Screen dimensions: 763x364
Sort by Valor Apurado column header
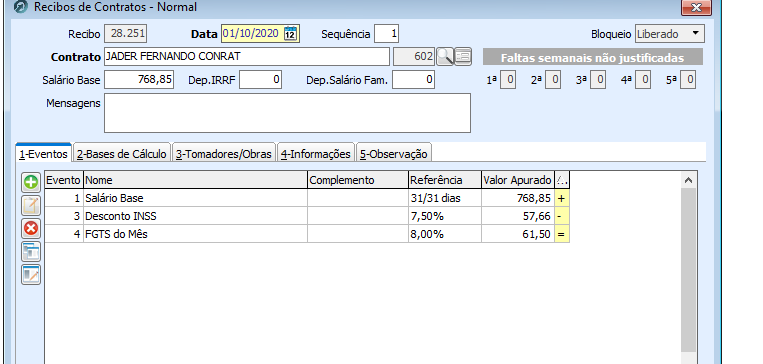[518, 180]
